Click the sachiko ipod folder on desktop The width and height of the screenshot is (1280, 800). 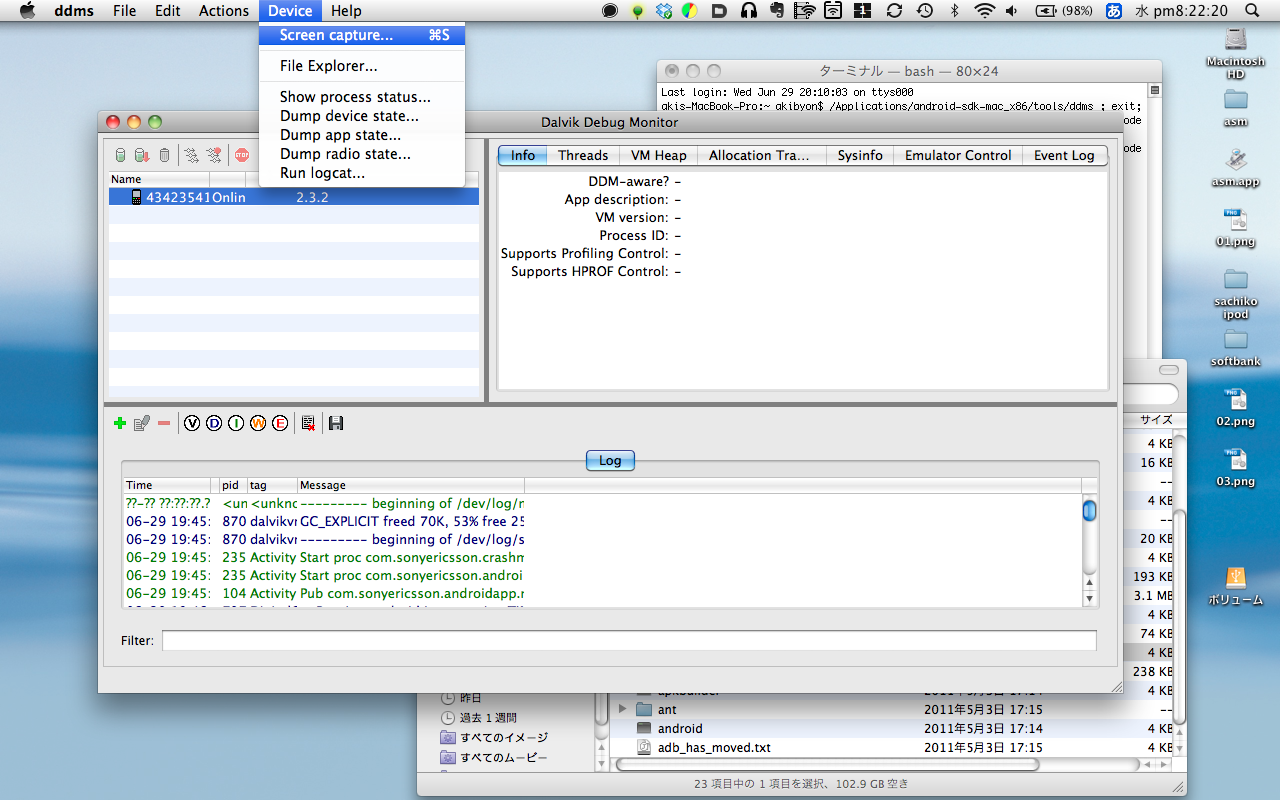(x=1236, y=294)
